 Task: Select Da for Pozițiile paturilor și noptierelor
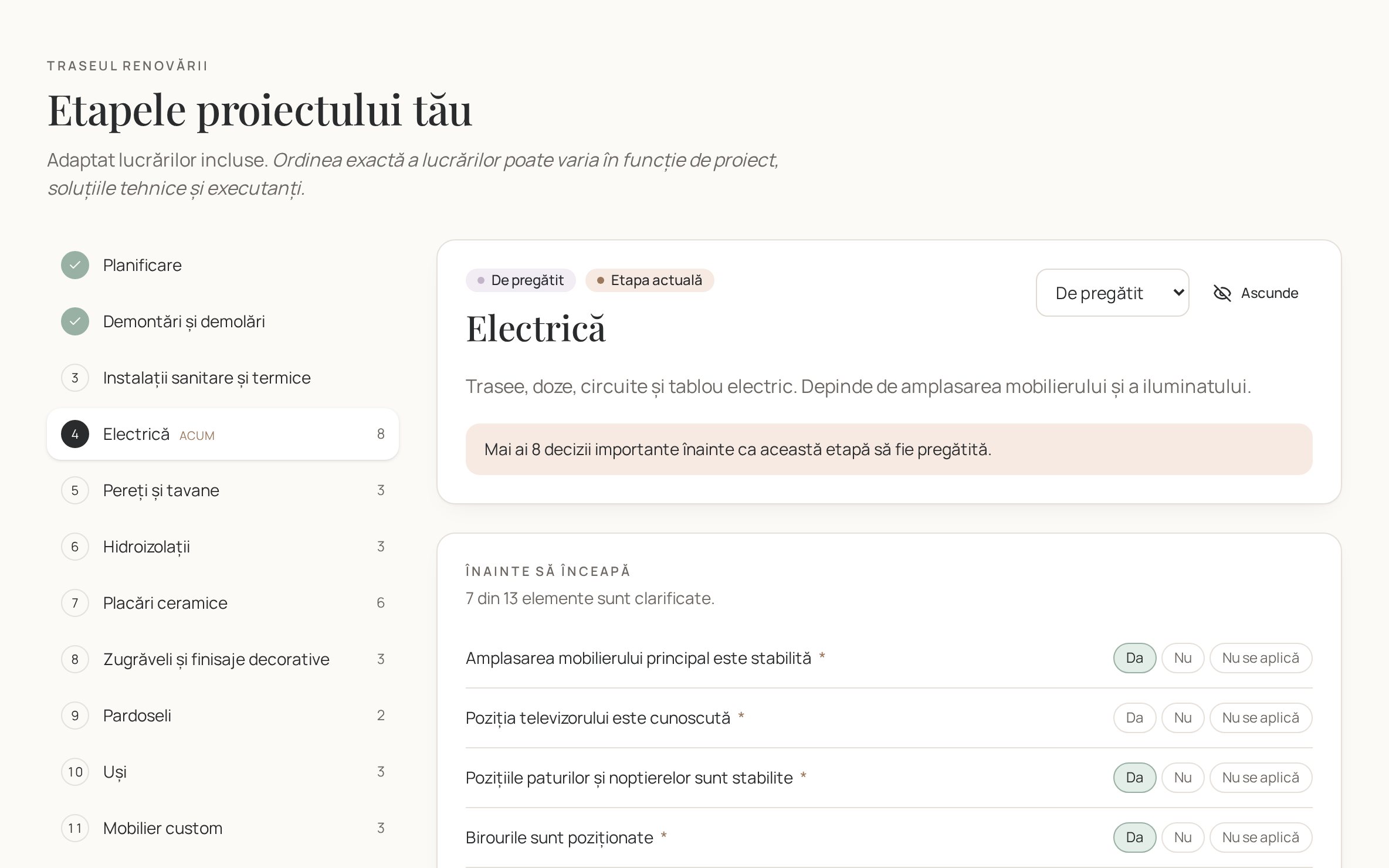click(1134, 778)
